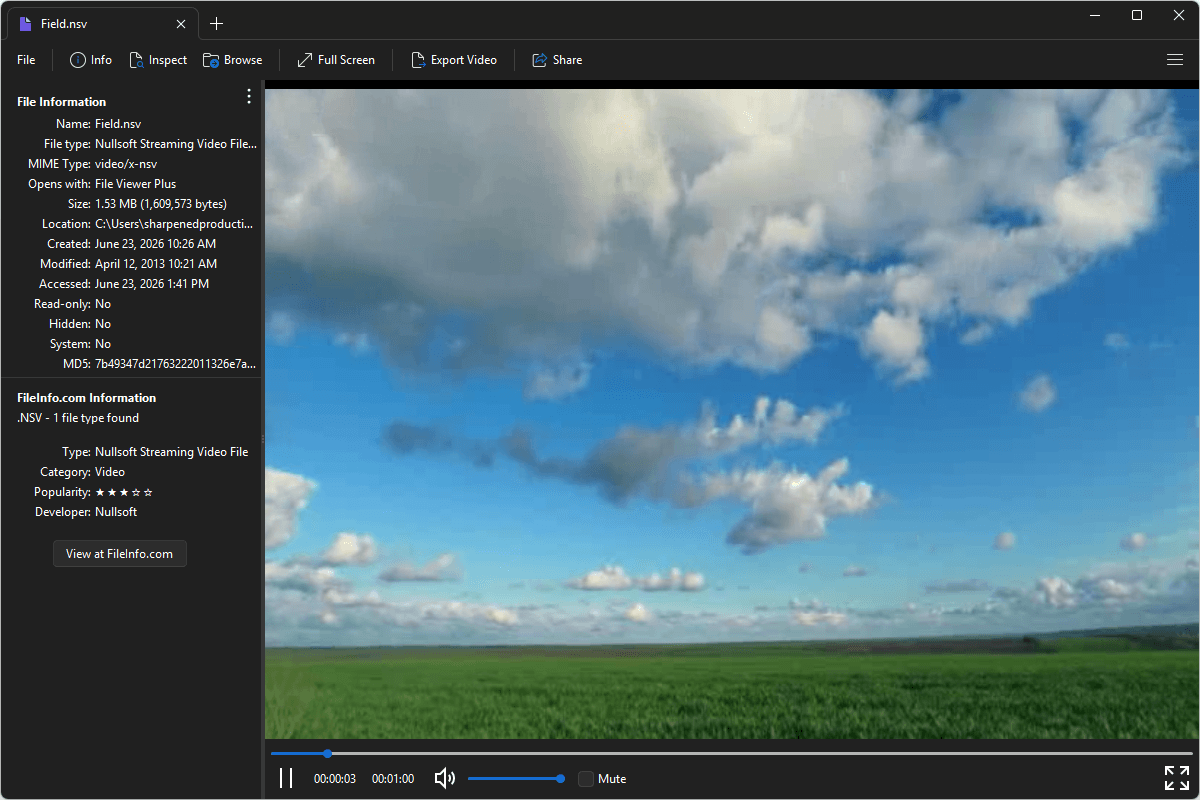The height and width of the screenshot is (800, 1200).
Task: Enable the Mute checkbox
Action: pyautogui.click(x=586, y=779)
